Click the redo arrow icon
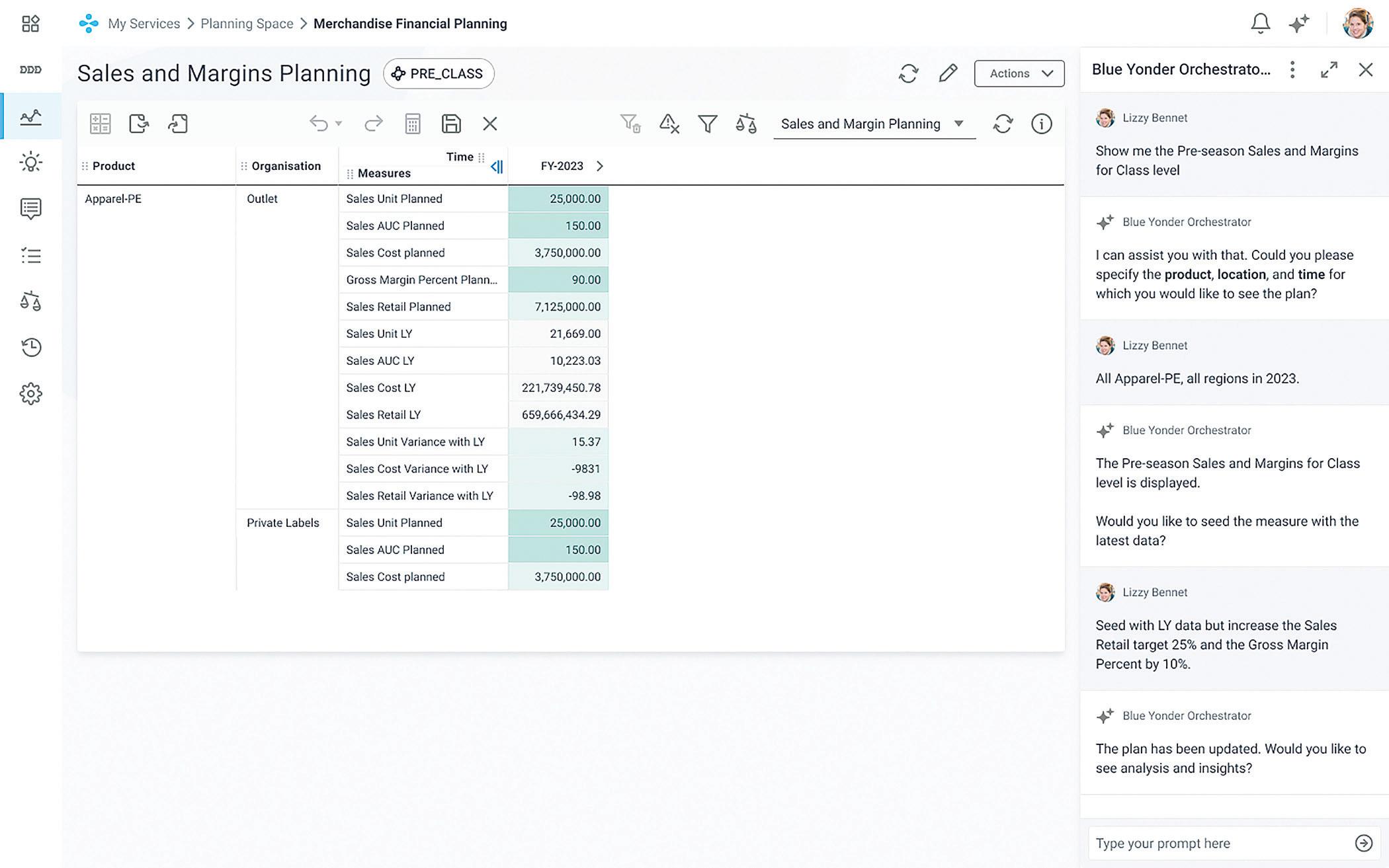The image size is (1389, 868). pyautogui.click(x=374, y=124)
